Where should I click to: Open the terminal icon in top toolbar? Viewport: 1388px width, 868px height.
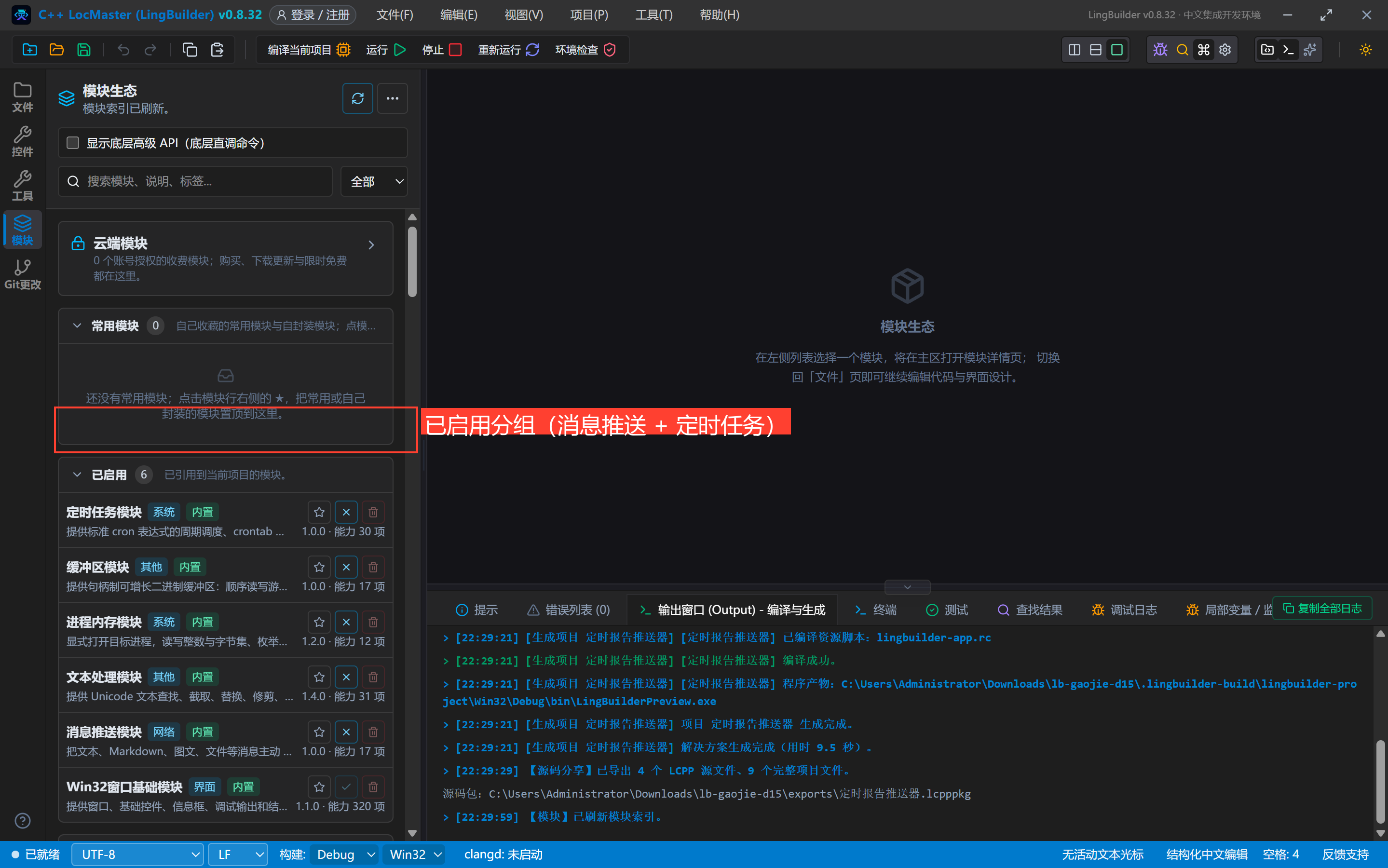click(1288, 50)
